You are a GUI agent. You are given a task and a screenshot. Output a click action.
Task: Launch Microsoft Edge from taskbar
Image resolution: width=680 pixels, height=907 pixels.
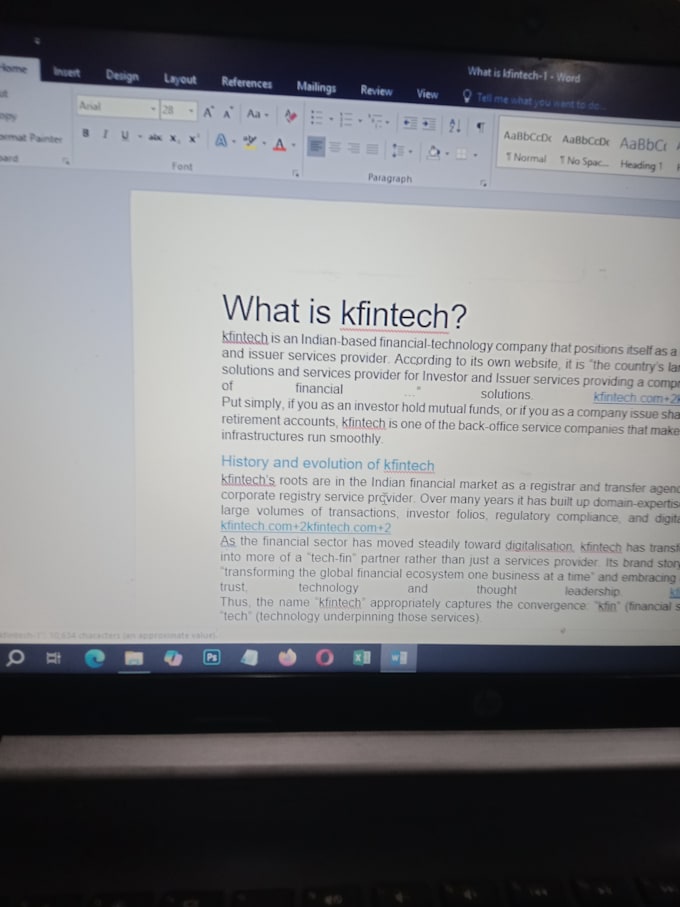pyautogui.click(x=94, y=658)
